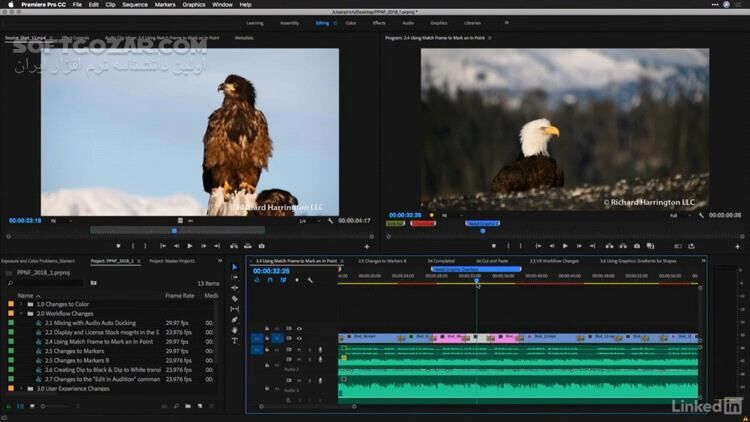Open workspace overflow chevron menu
Viewport: 750px width, 422px height.
(507, 23)
